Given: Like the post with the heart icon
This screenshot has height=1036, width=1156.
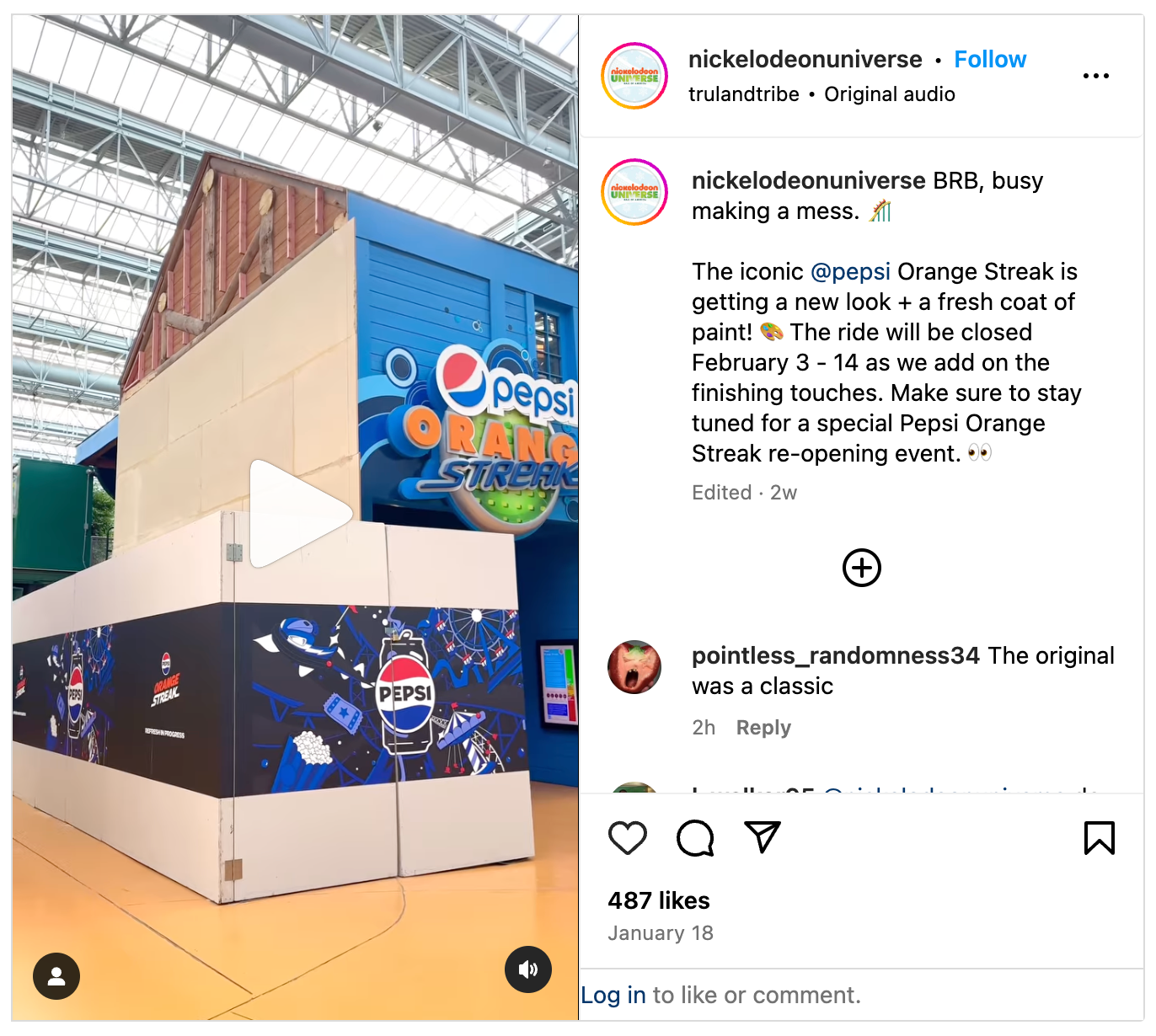Looking at the screenshot, I should [628, 838].
